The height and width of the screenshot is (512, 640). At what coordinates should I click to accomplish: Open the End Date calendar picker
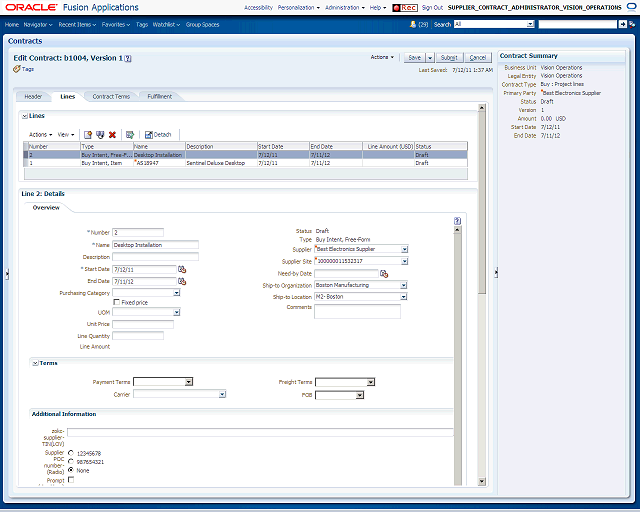tap(182, 281)
